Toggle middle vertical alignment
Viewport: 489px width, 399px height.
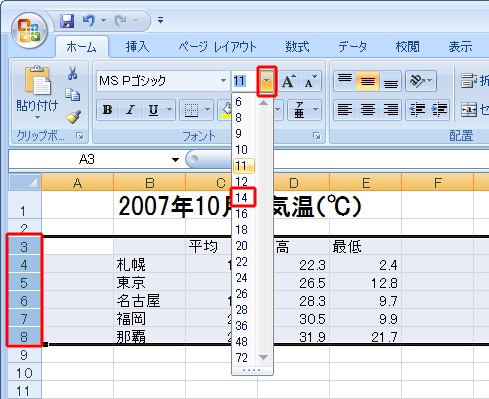click(x=367, y=81)
